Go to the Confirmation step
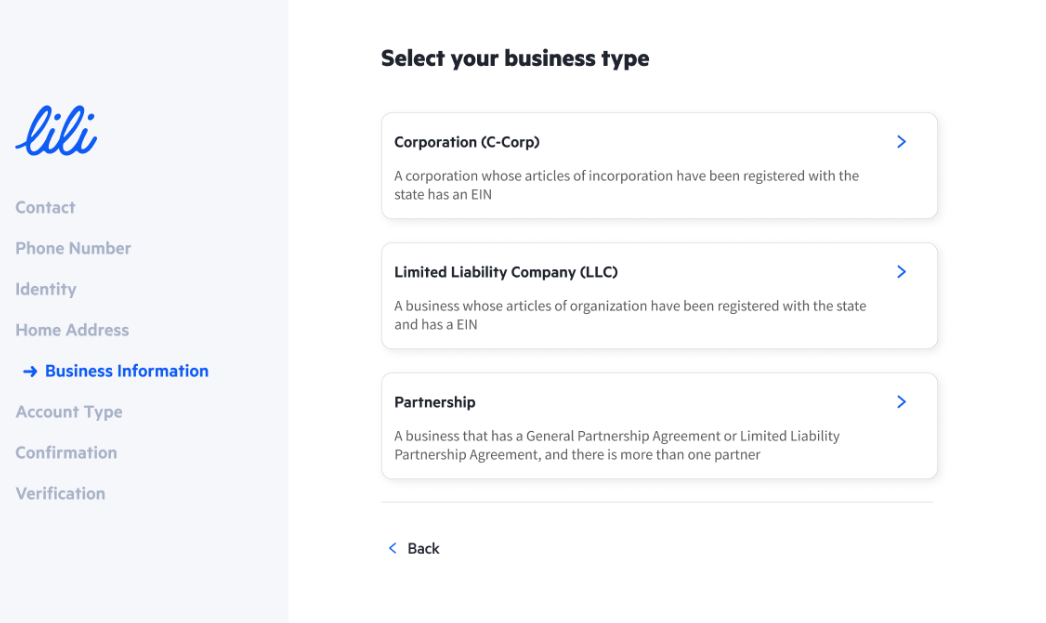Image resolution: width=1046 pixels, height=623 pixels. click(66, 453)
